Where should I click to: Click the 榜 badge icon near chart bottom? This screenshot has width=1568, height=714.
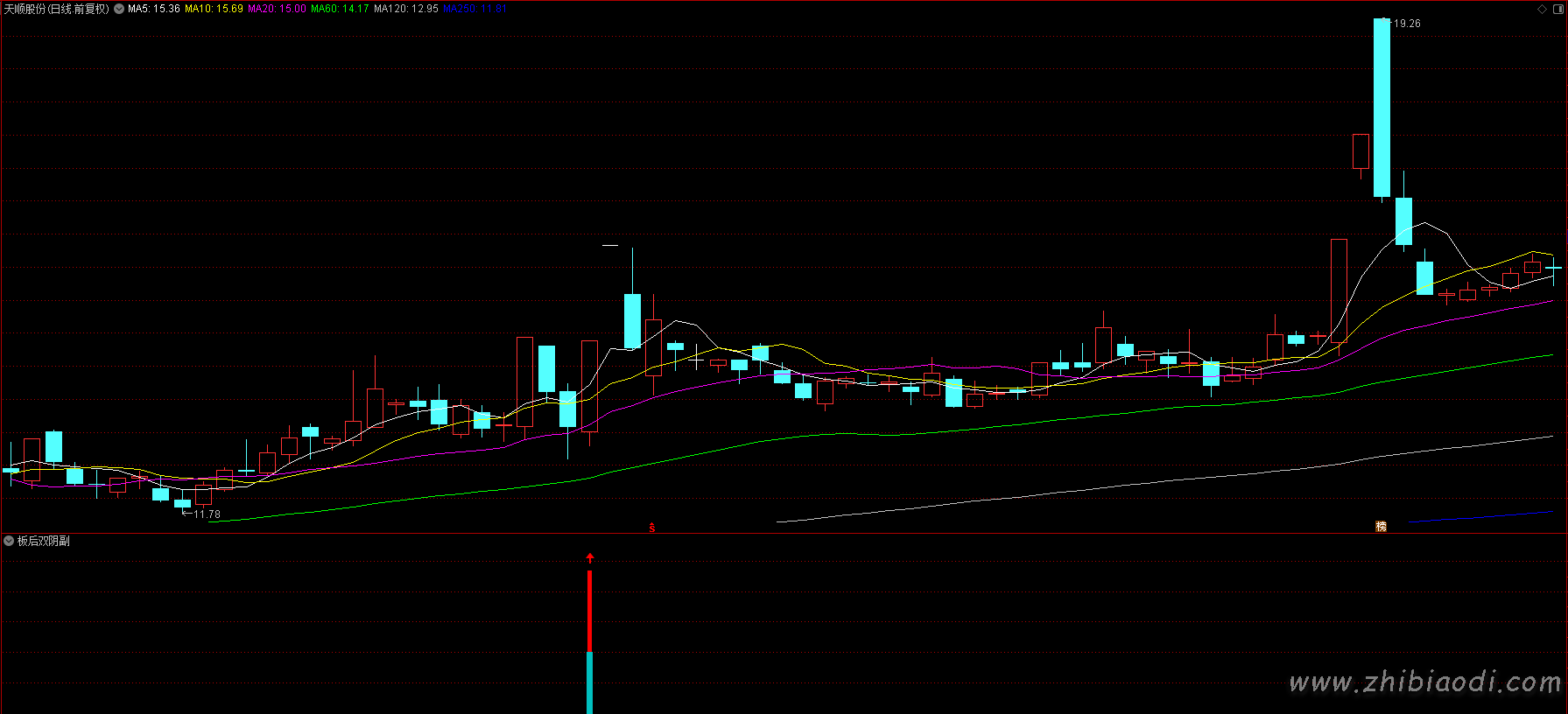[x=1381, y=526]
